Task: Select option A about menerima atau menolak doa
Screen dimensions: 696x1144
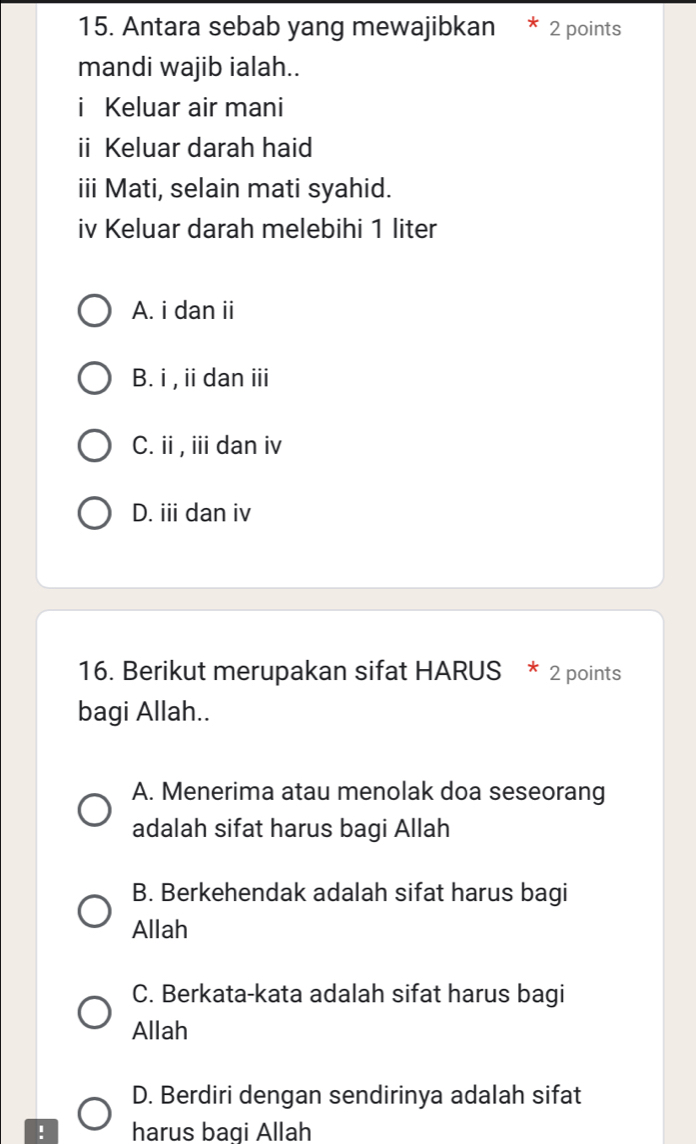Action: pyautogui.click(x=94, y=810)
